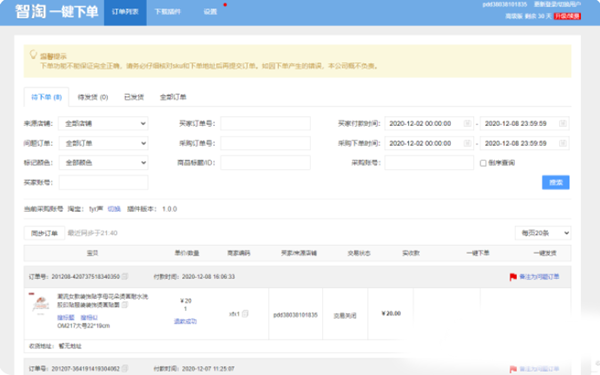Click the 搜标题 link under product

coord(66,318)
